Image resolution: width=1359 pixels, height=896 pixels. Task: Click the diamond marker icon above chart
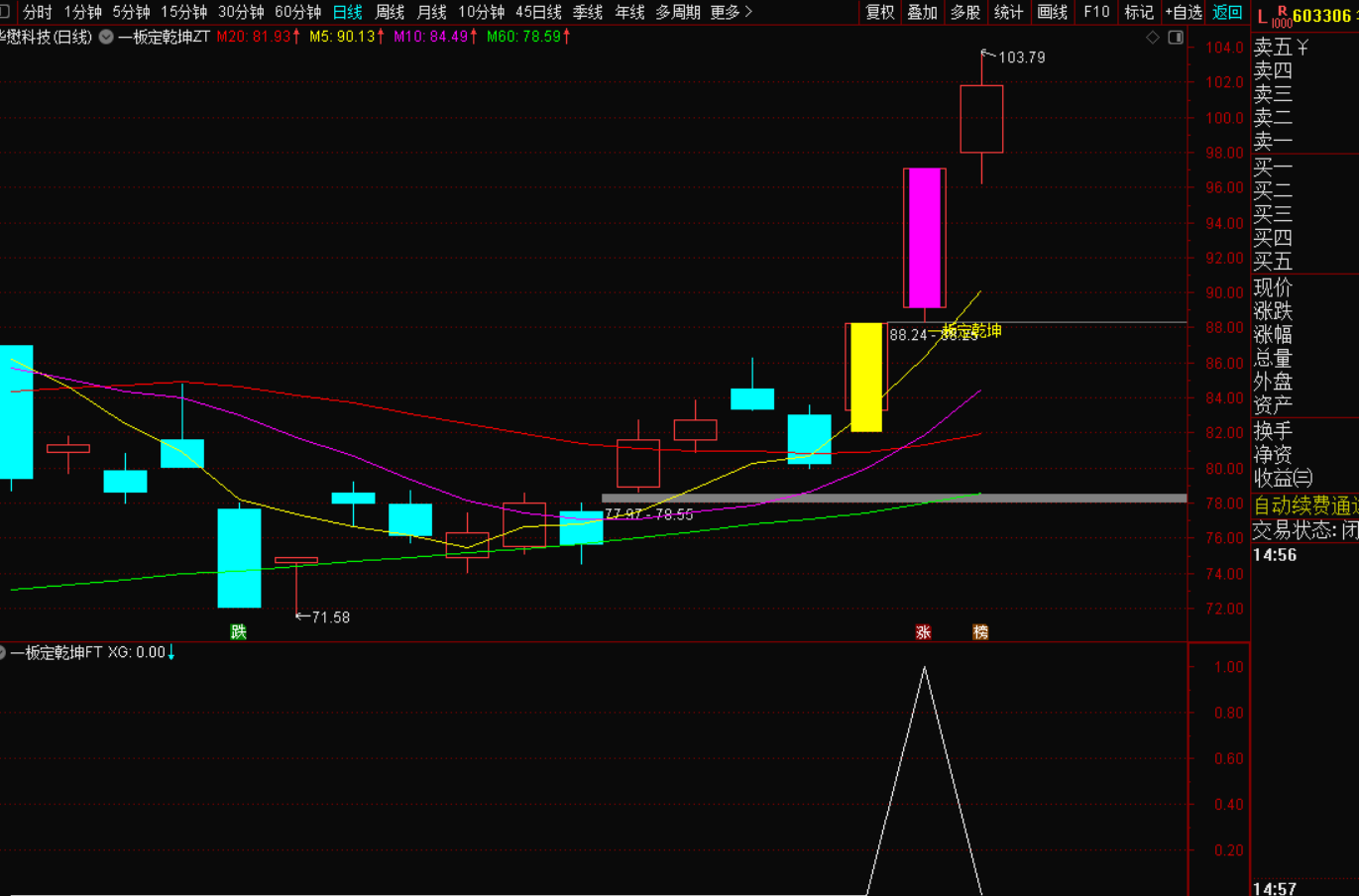(1152, 38)
